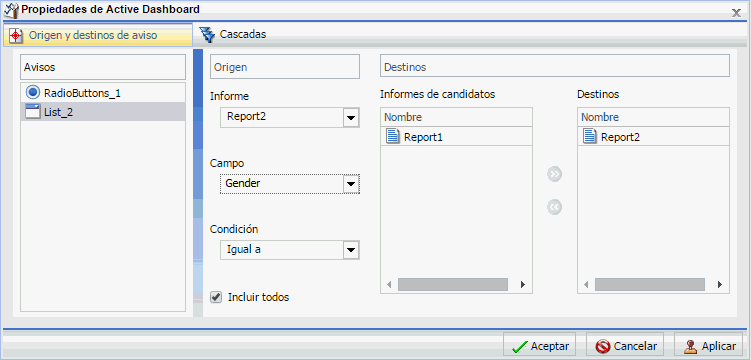Click the Aplicar button
The image size is (751, 360).
pyautogui.click(x=710, y=346)
